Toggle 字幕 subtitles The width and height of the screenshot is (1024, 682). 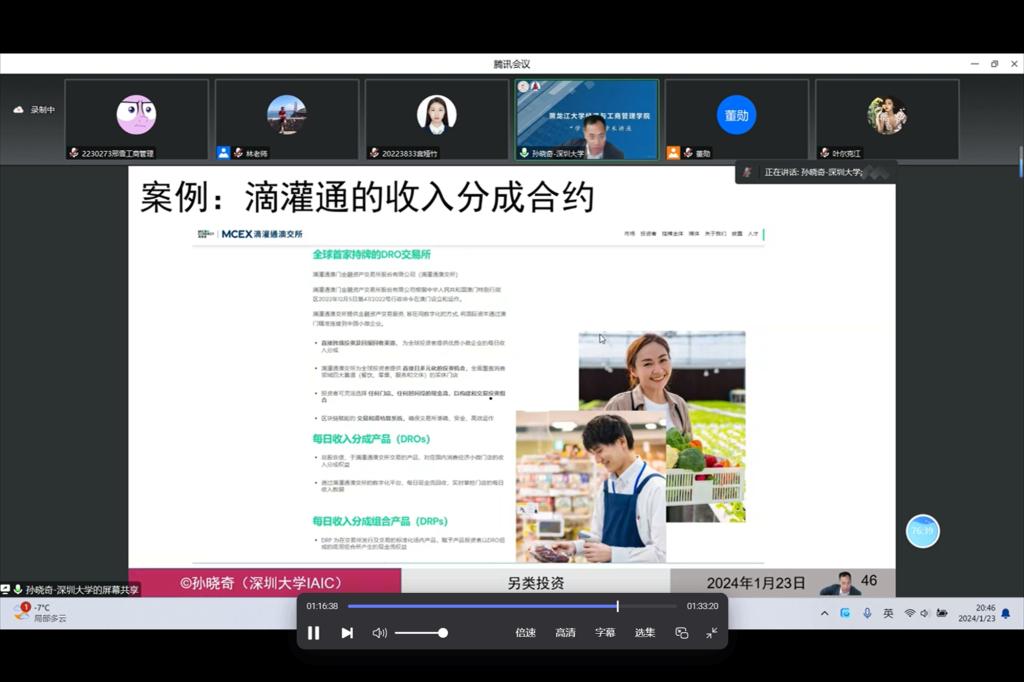coord(605,632)
